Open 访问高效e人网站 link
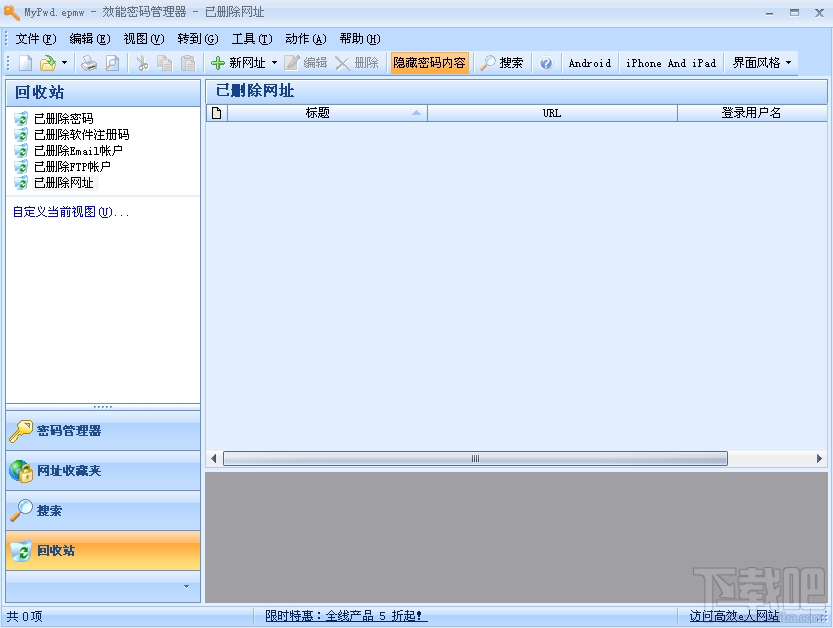The width and height of the screenshot is (833, 628). (734, 616)
